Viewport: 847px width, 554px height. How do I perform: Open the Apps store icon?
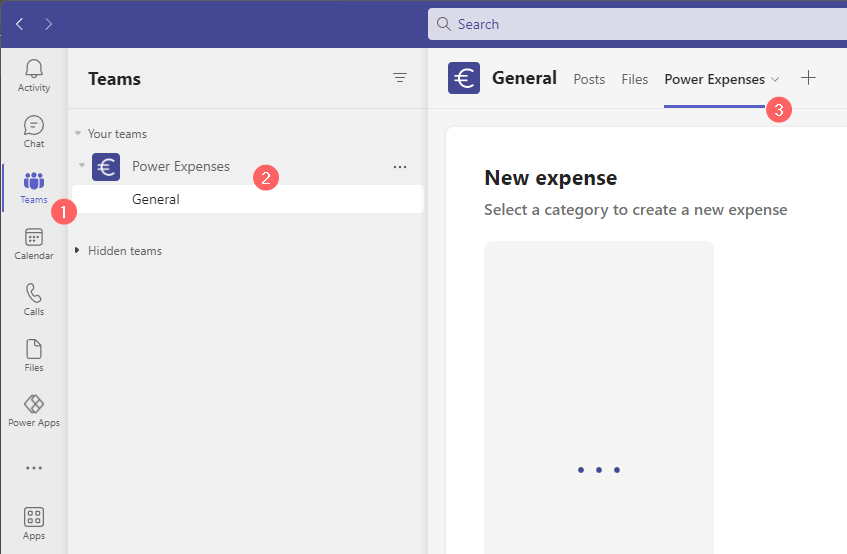click(34, 519)
